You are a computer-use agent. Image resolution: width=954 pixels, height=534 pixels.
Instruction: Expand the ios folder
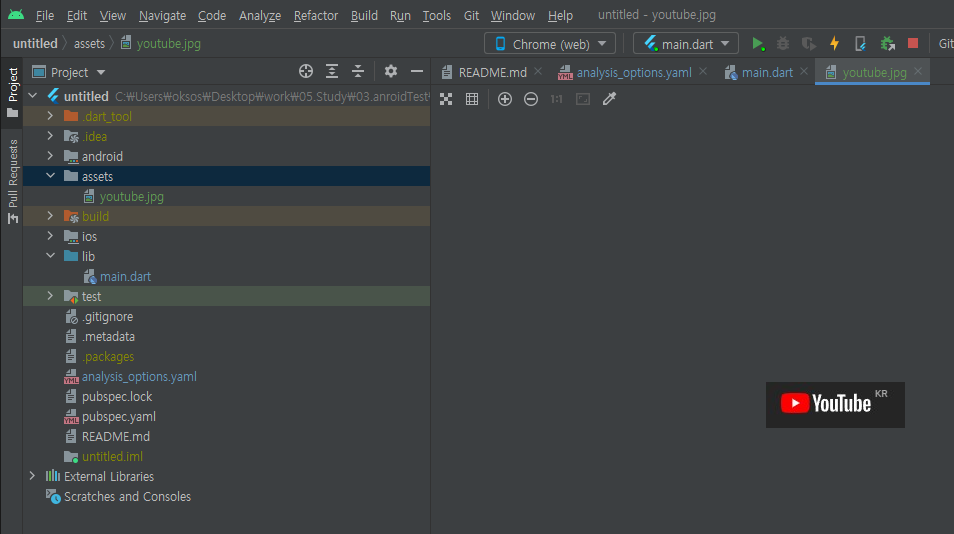click(x=50, y=236)
